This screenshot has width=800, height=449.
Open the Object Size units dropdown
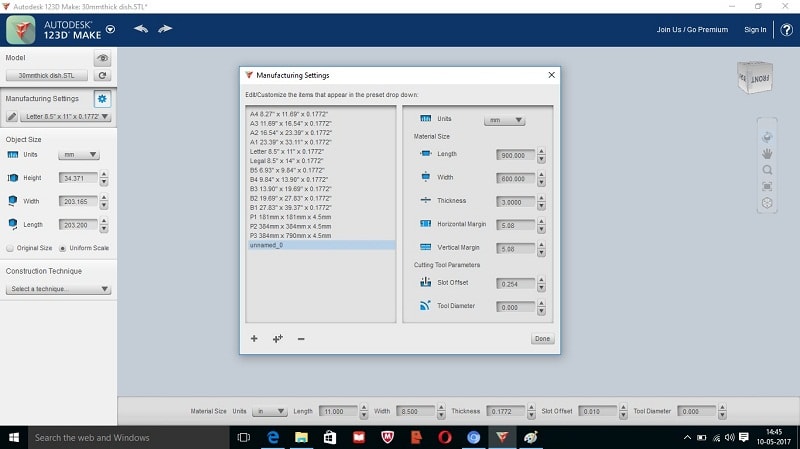(x=79, y=155)
